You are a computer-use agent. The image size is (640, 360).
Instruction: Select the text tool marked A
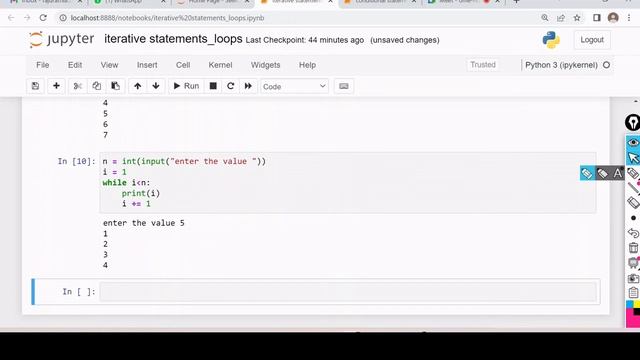618,173
